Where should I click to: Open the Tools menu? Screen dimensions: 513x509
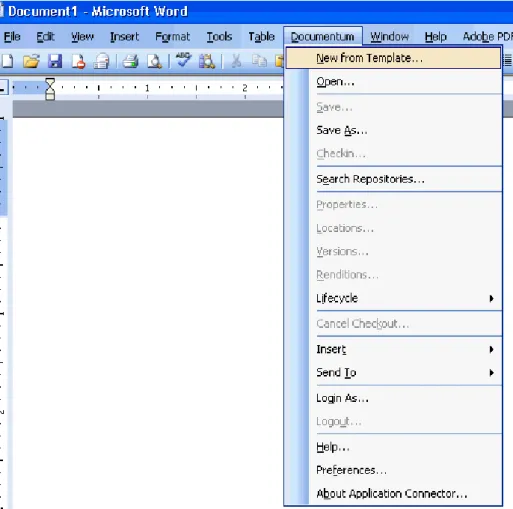219,36
